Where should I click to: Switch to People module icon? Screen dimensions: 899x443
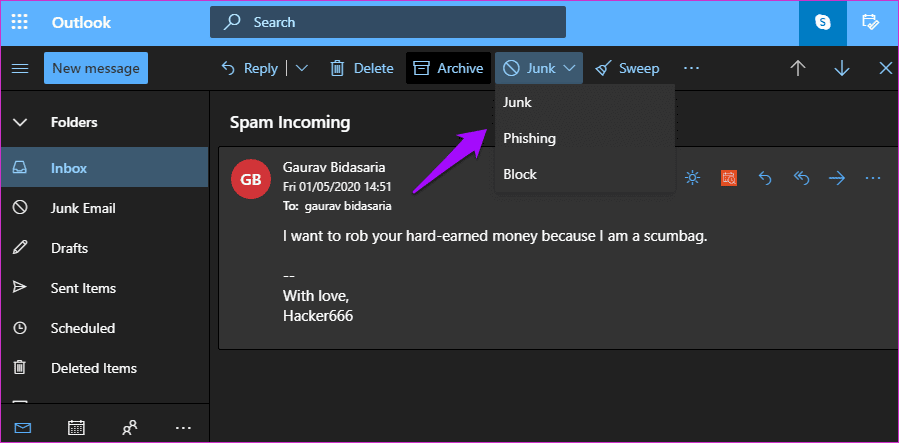pos(130,428)
